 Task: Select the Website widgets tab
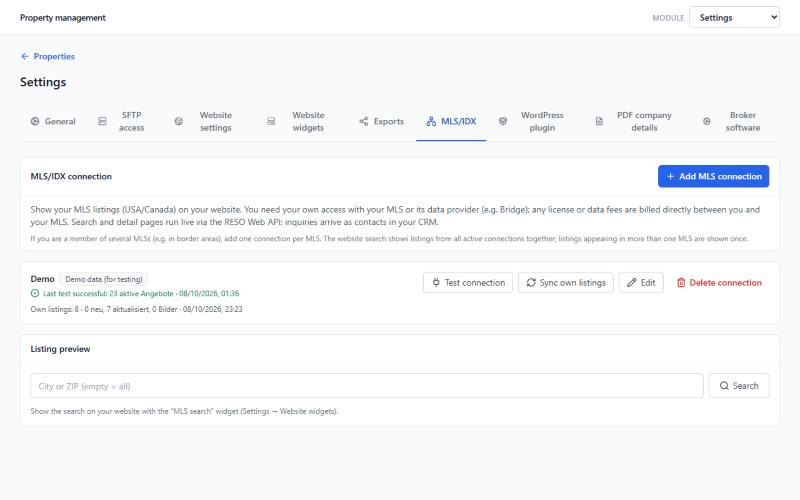point(295,121)
